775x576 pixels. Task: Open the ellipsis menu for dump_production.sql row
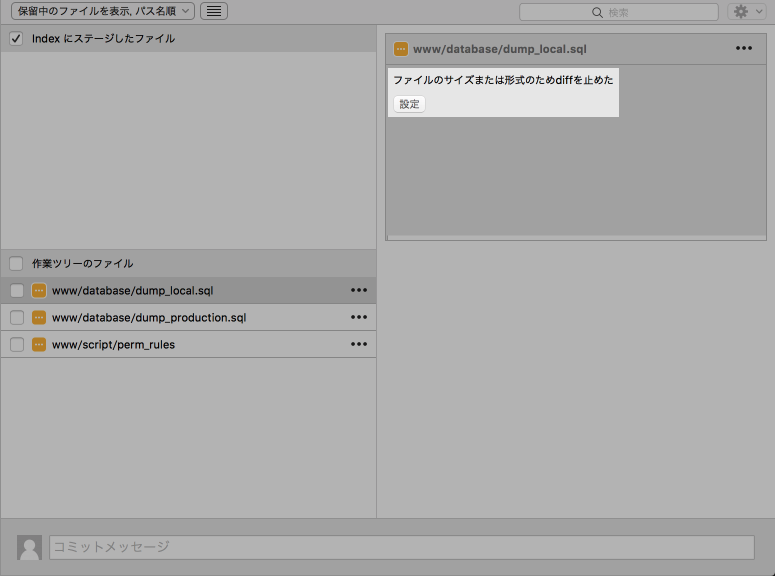(359, 318)
